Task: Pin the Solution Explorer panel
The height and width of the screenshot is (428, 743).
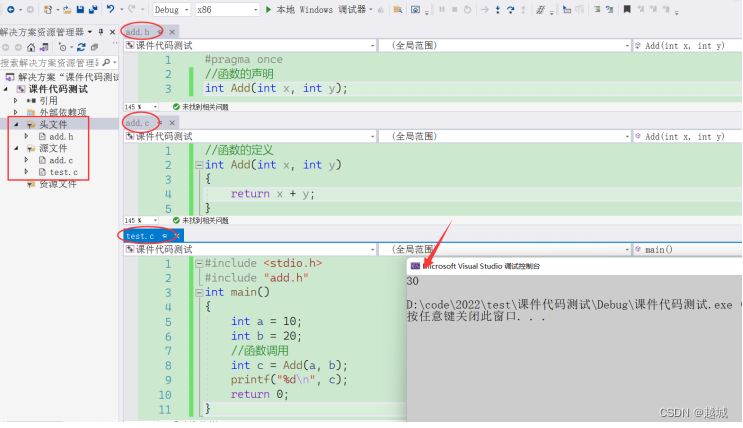Action: click(101, 32)
